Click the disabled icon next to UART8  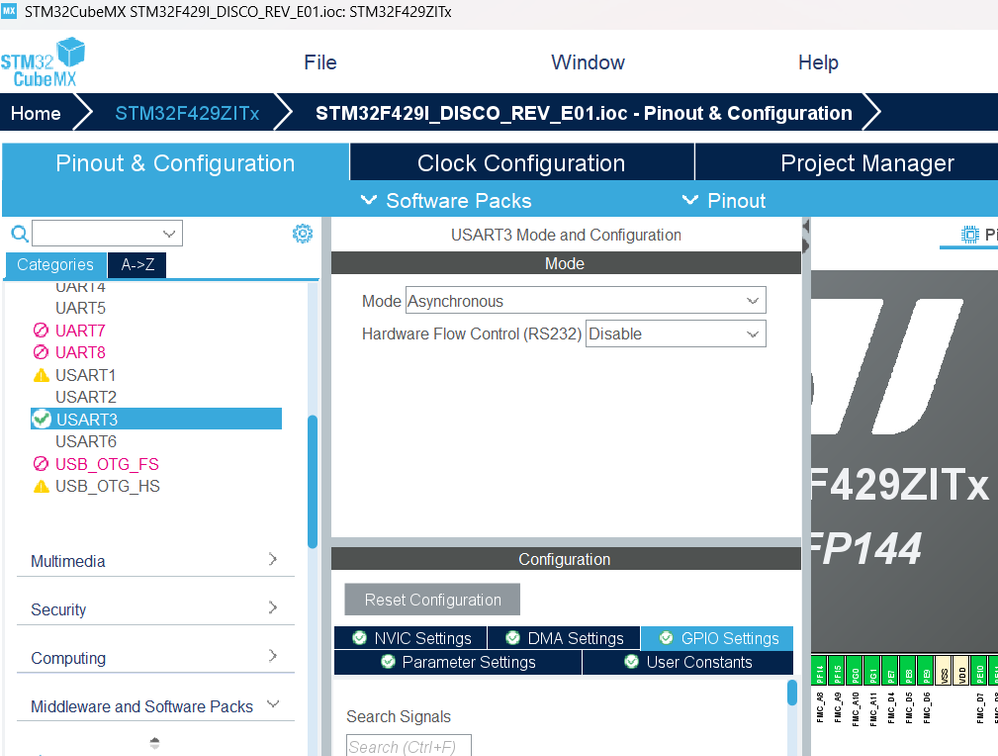tap(41, 352)
